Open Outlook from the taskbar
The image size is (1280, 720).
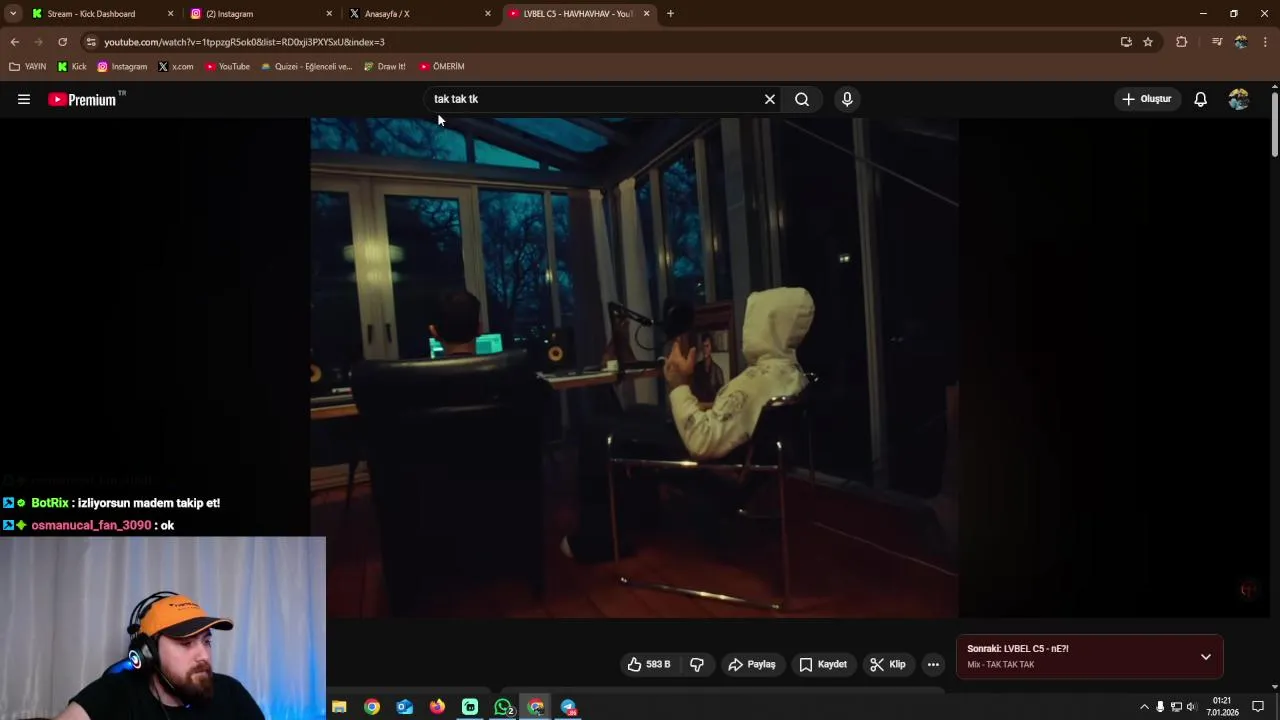coord(404,707)
